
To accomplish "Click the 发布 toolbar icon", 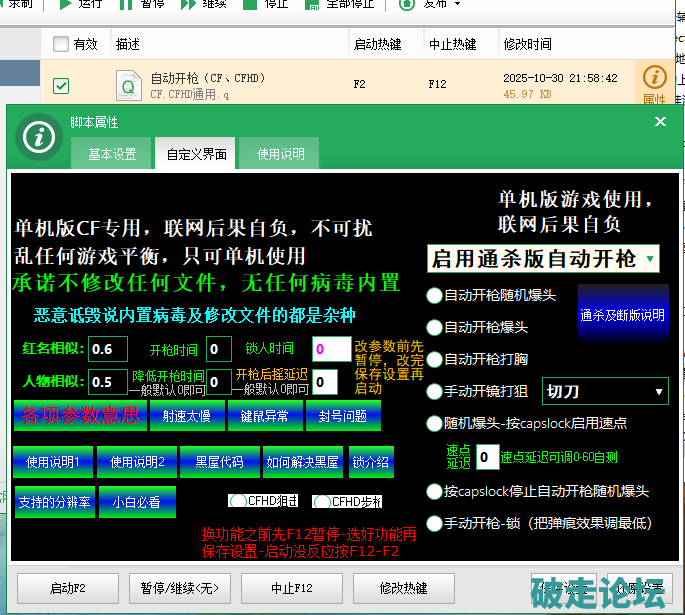I will pyautogui.click(x=407, y=4).
